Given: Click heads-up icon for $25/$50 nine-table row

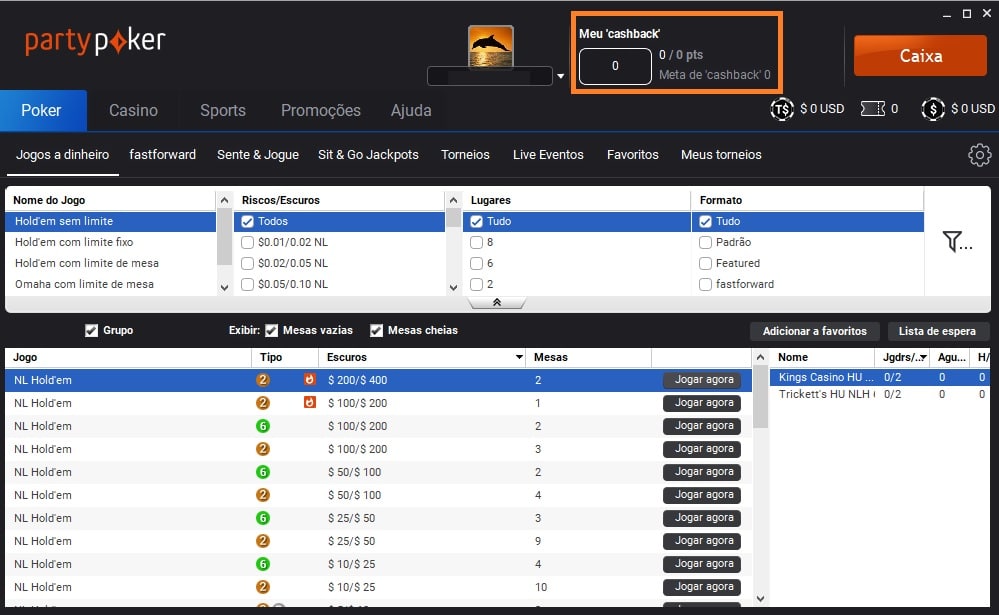Looking at the screenshot, I should click(262, 541).
